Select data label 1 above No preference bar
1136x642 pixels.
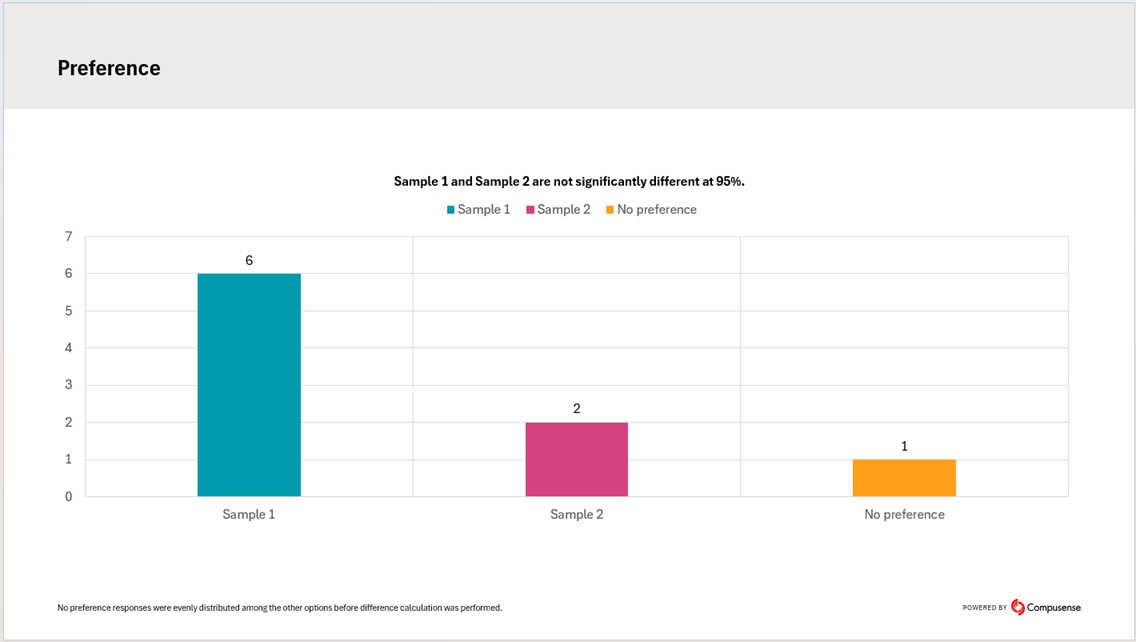click(904, 446)
